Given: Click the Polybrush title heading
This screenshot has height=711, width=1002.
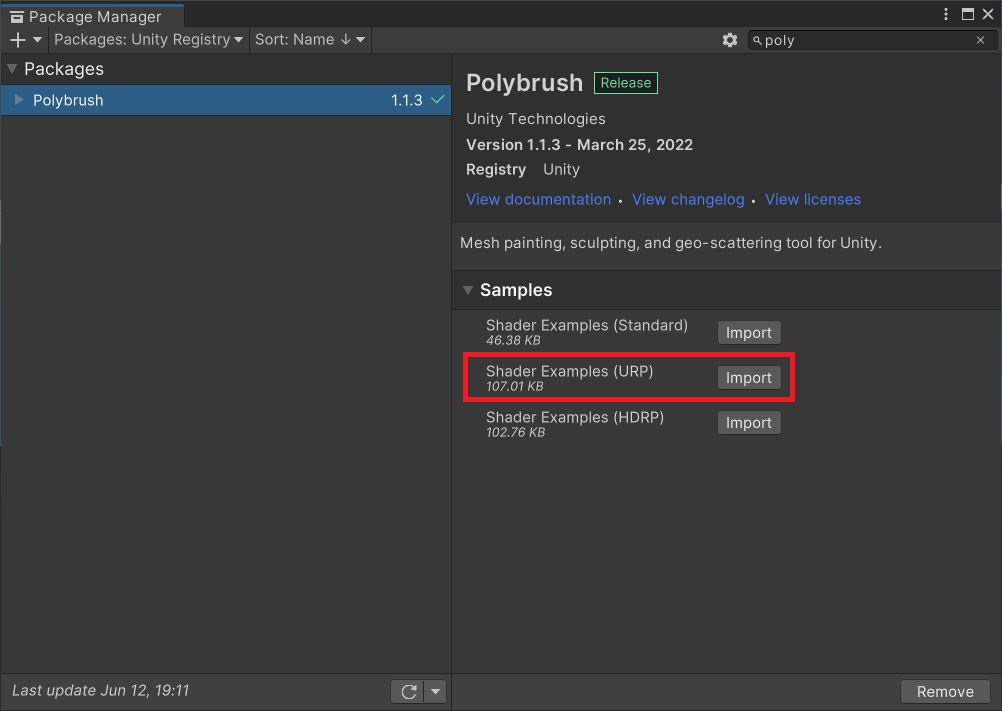Looking at the screenshot, I should (524, 83).
